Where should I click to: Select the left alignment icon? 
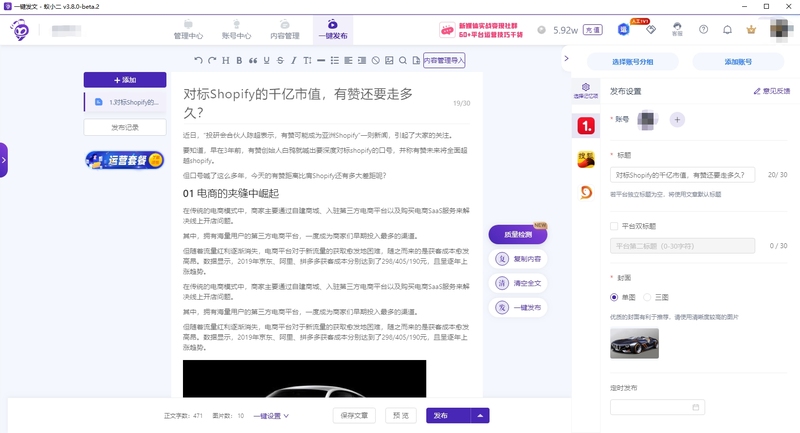348,60
